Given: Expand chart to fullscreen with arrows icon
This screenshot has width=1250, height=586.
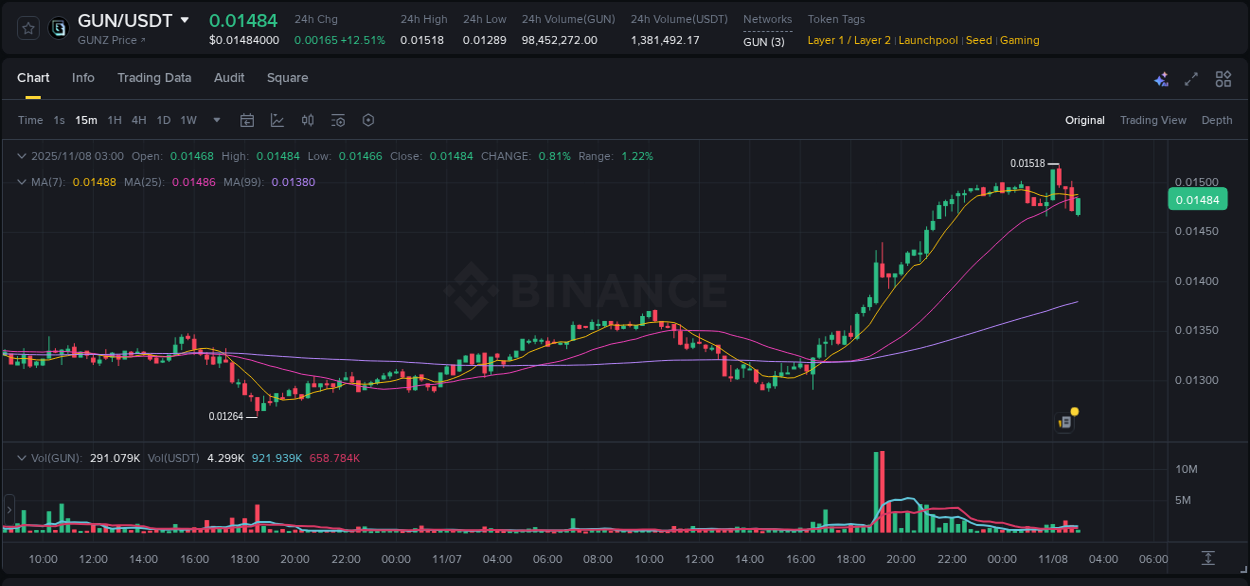Looking at the screenshot, I should pyautogui.click(x=1192, y=78).
